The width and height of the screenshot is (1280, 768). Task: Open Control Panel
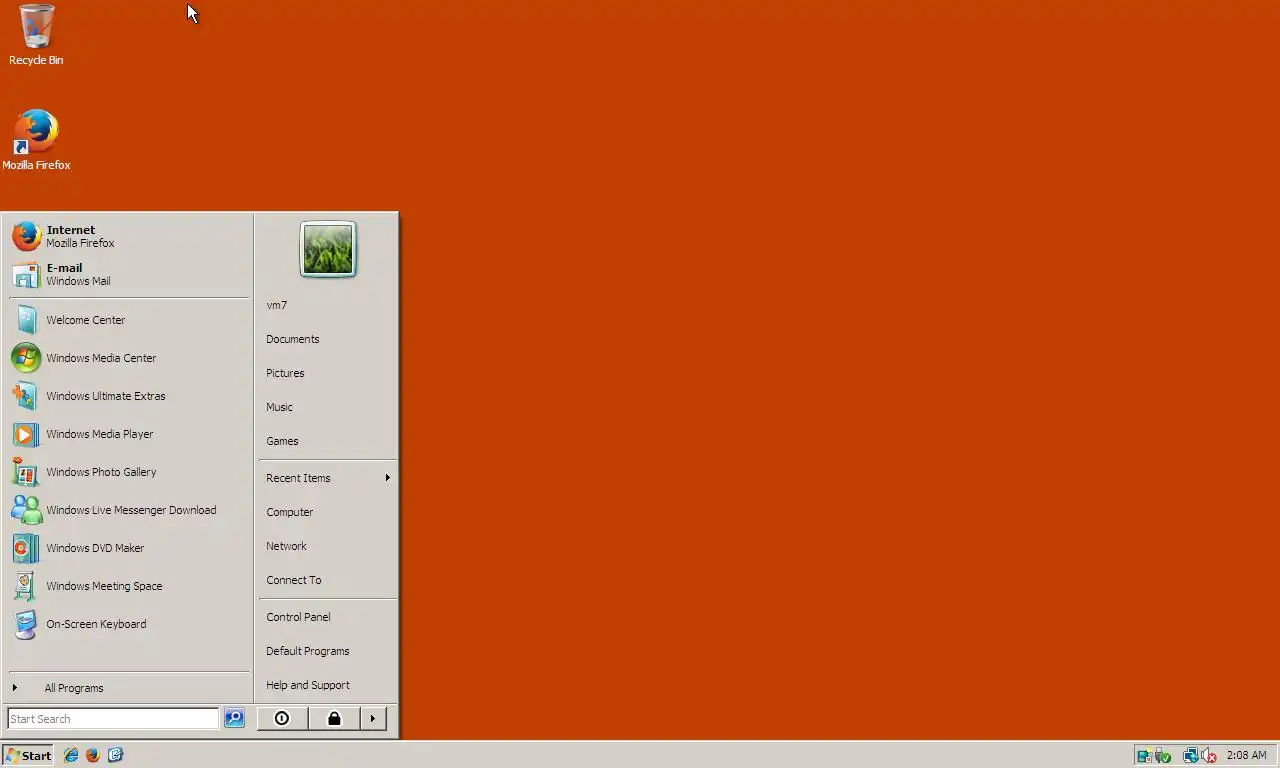(x=327, y=617)
